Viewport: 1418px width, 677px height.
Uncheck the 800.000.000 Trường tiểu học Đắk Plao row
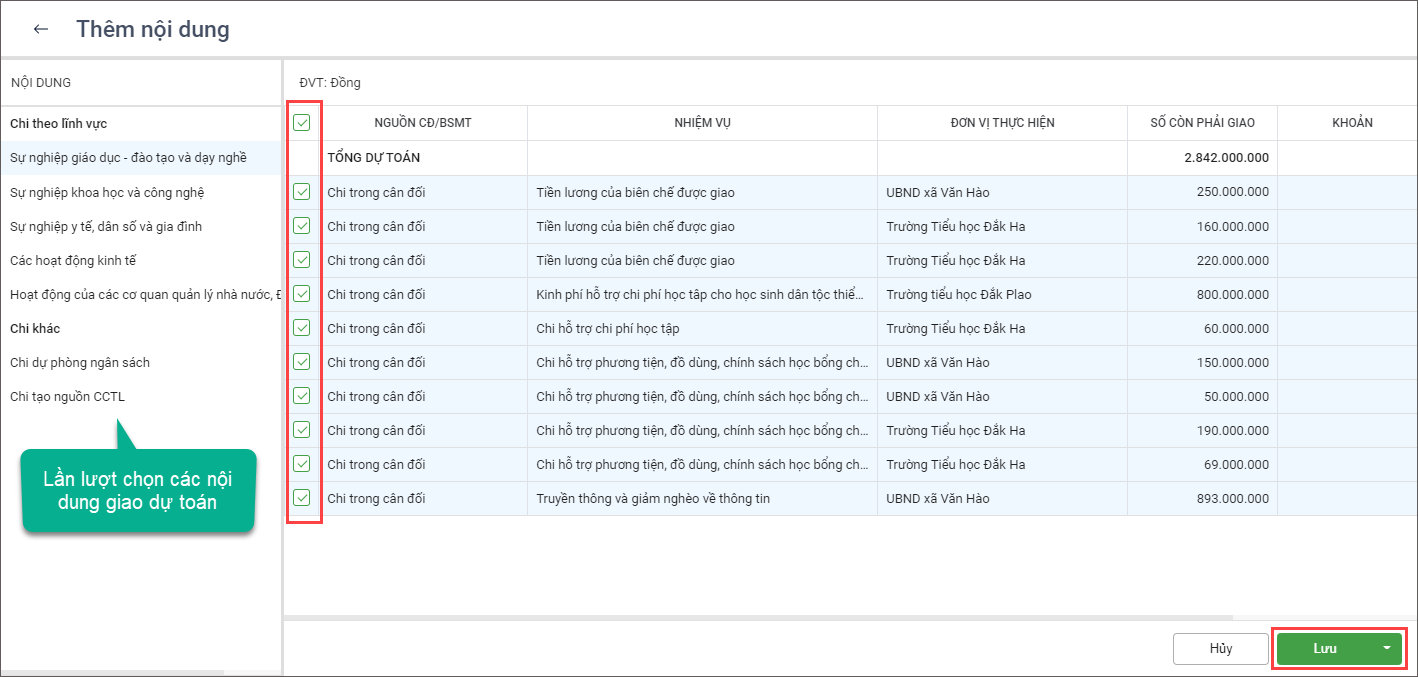click(302, 294)
